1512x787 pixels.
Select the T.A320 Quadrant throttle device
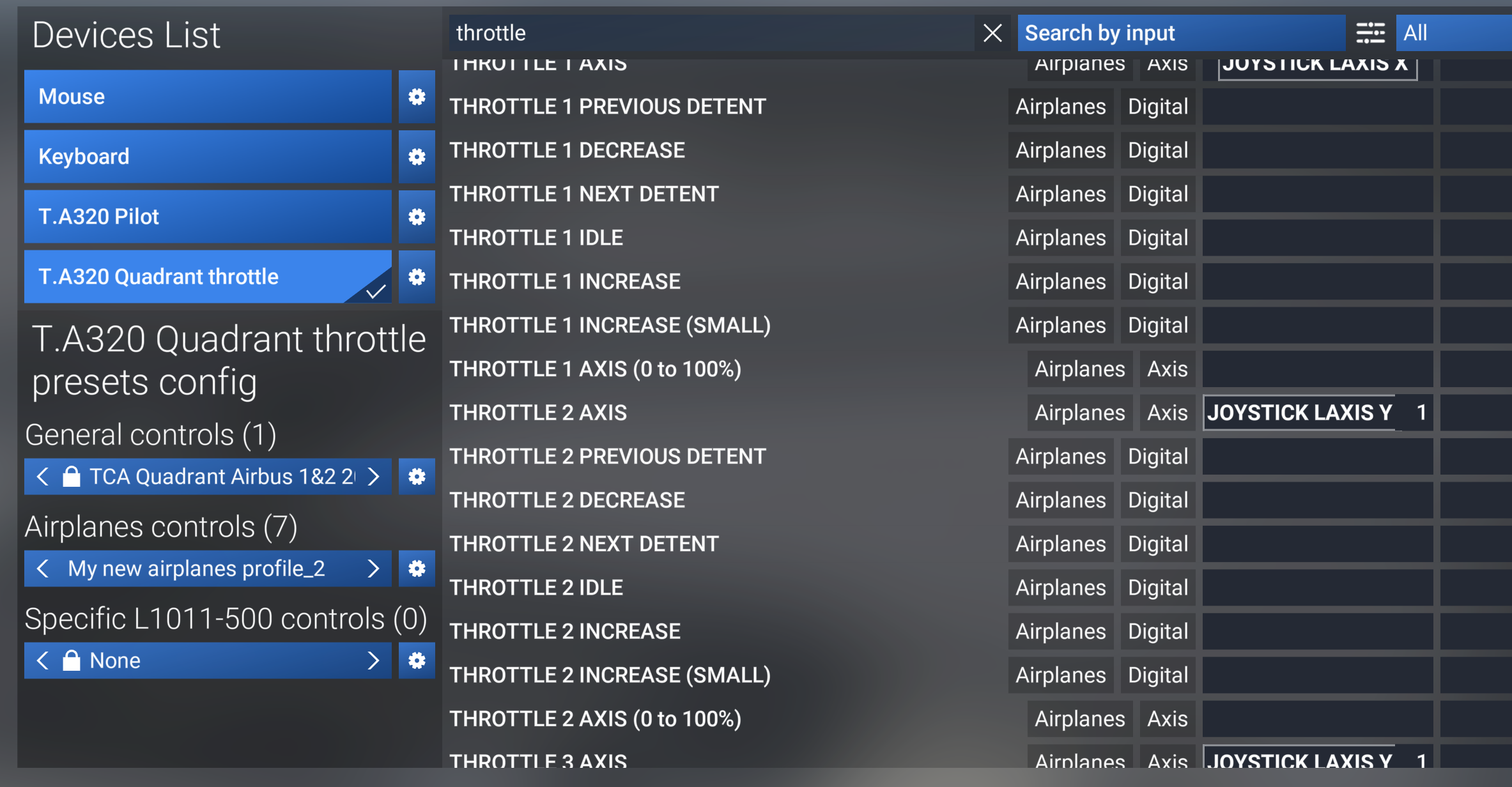(208, 277)
